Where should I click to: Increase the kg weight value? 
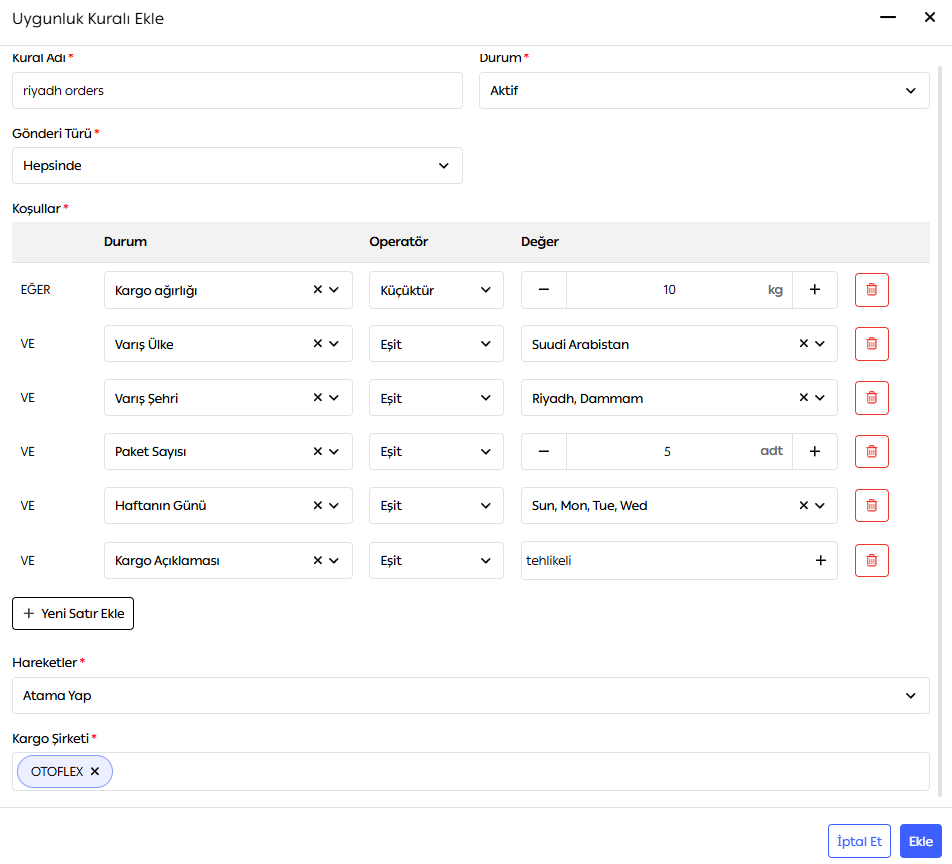[x=815, y=290]
